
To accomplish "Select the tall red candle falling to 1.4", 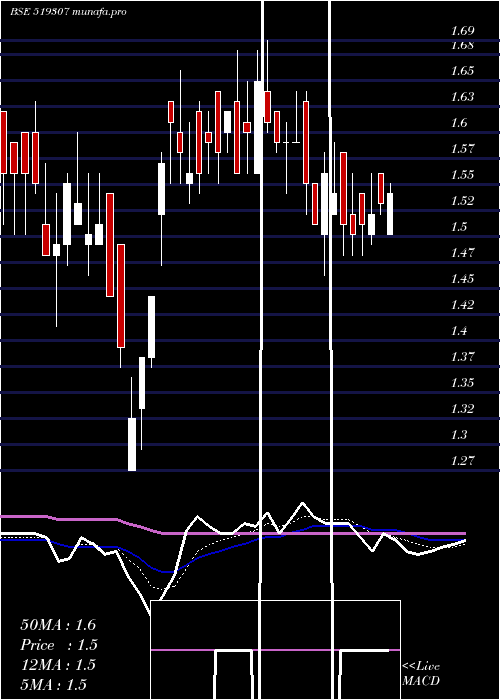I will [x=121, y=296].
